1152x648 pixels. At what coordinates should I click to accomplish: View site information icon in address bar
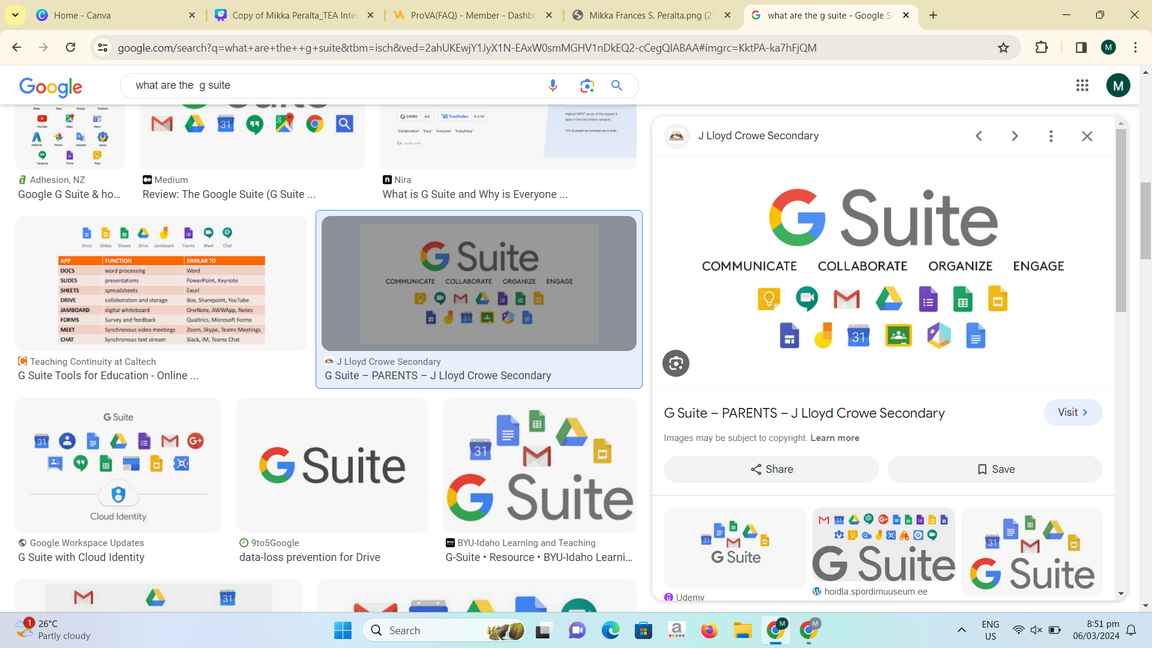103,48
